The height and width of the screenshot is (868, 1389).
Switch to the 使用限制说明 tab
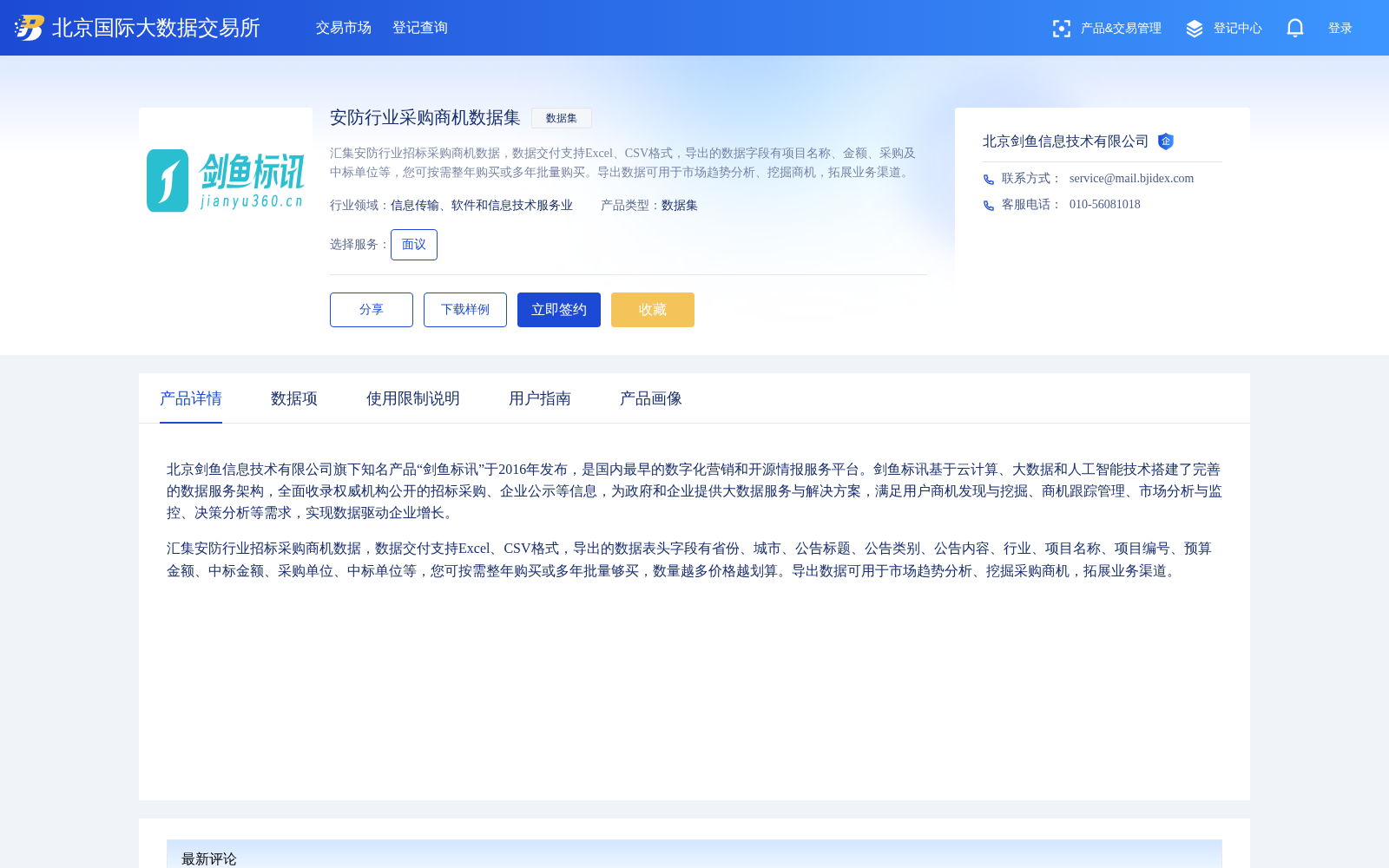tap(413, 398)
